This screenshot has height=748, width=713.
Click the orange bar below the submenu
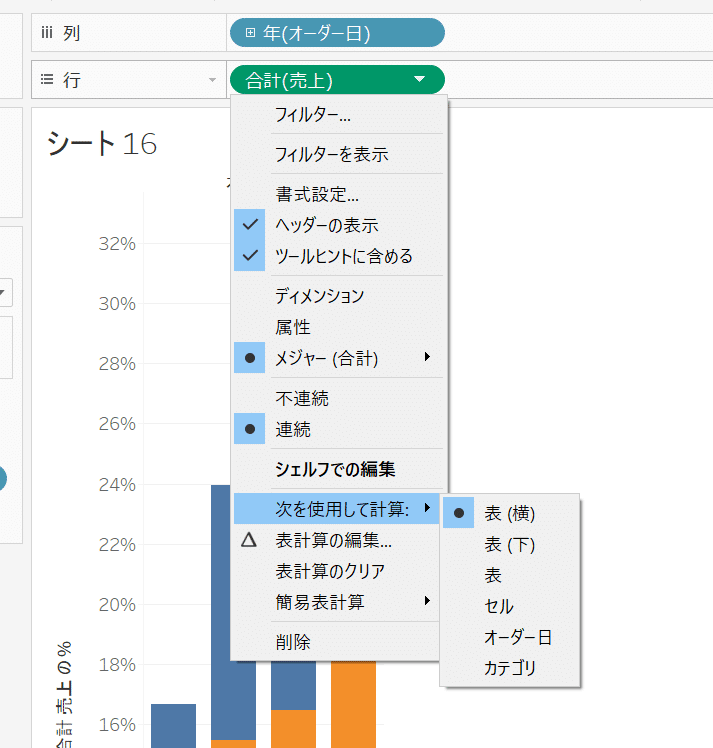353,704
